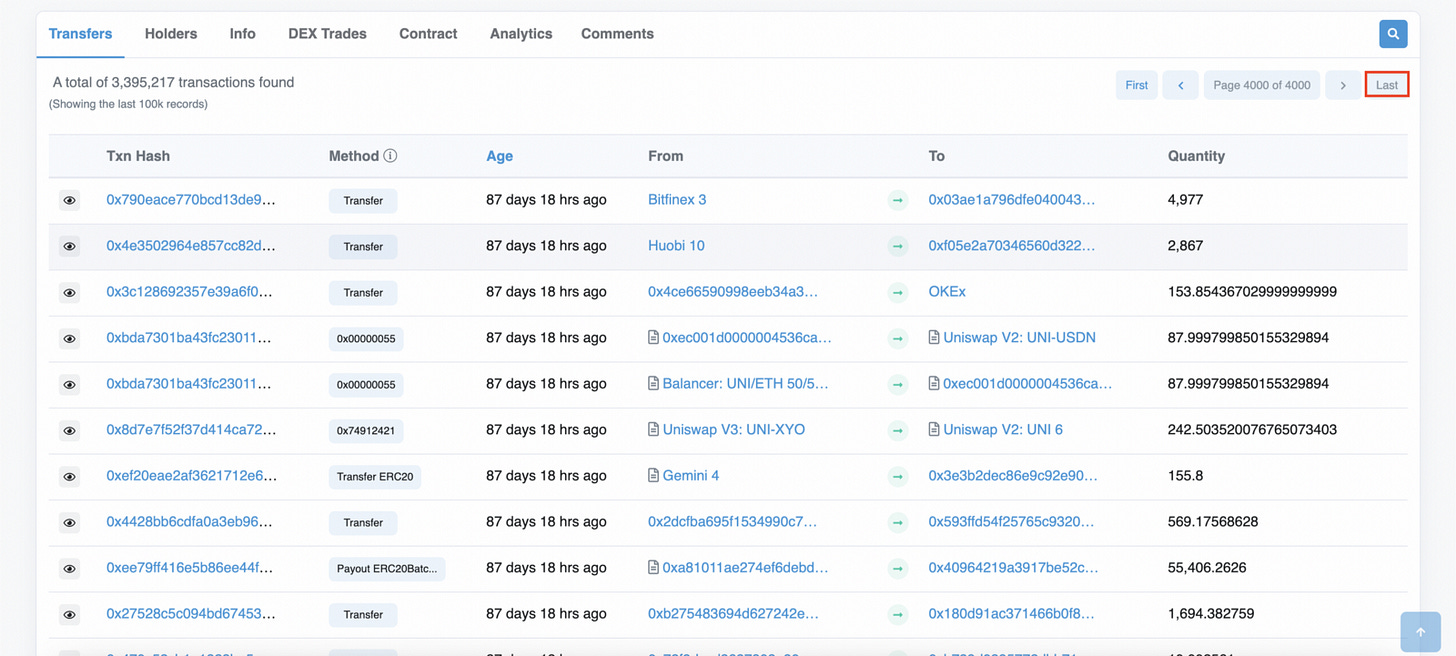Open recipient address 0x03ae1a796dfe040043
Screen dimensions: 1456x656
coord(1012,200)
